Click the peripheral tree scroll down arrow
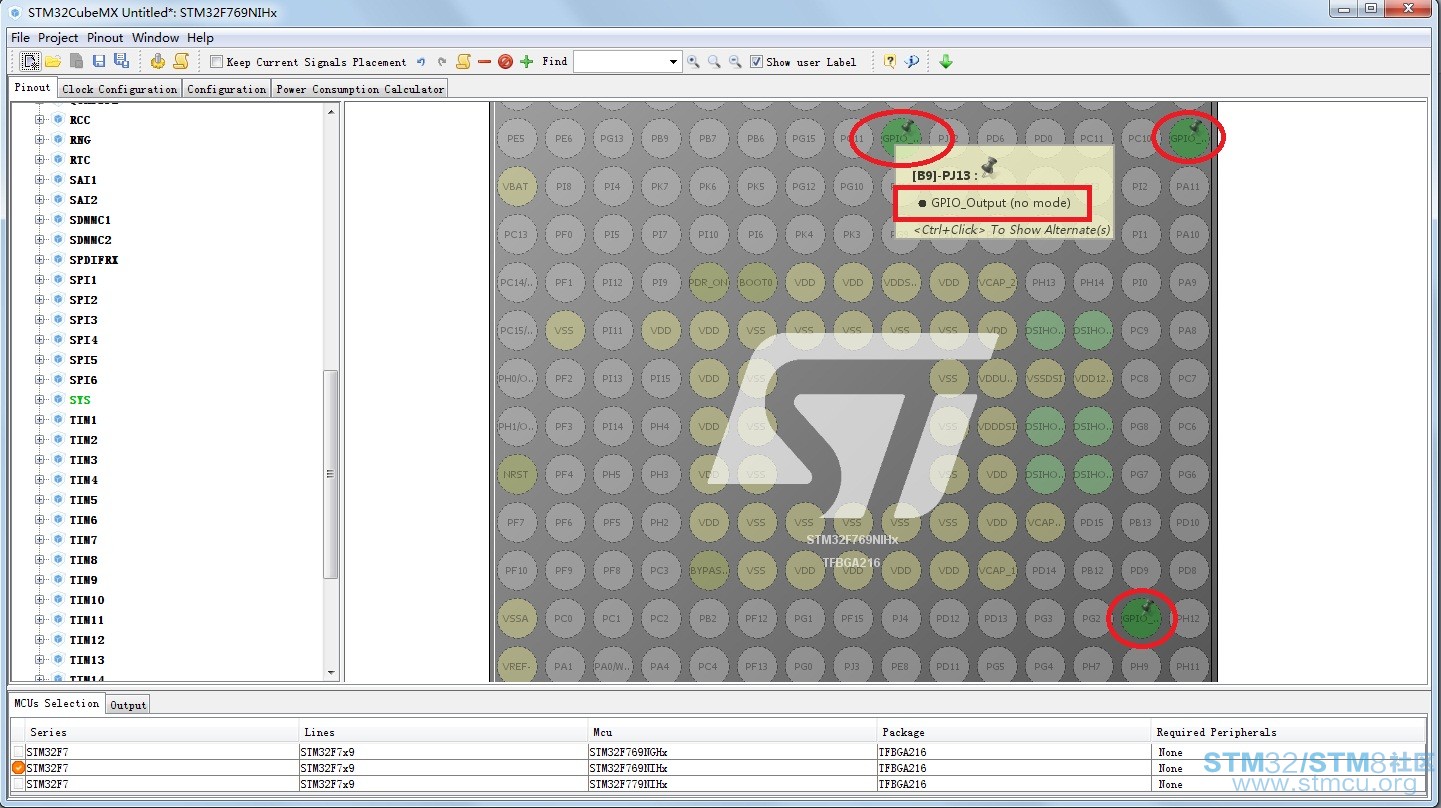 pyautogui.click(x=330, y=673)
